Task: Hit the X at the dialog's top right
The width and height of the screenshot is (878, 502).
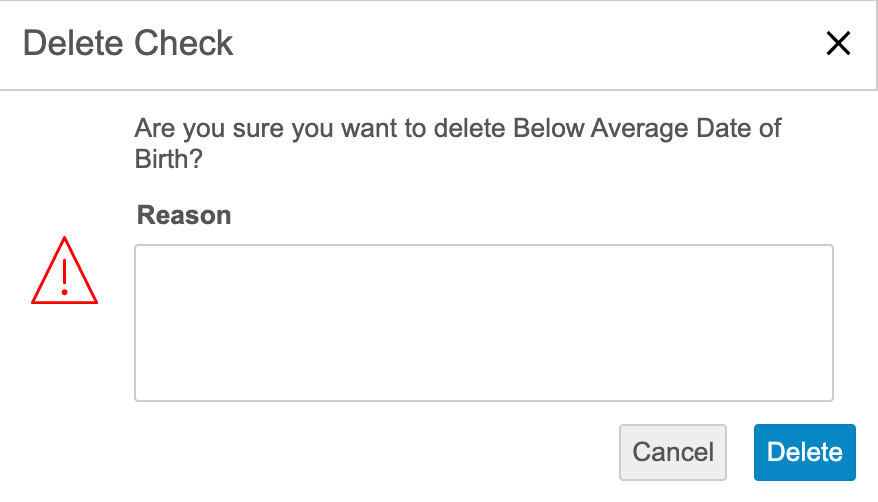Action: click(837, 43)
